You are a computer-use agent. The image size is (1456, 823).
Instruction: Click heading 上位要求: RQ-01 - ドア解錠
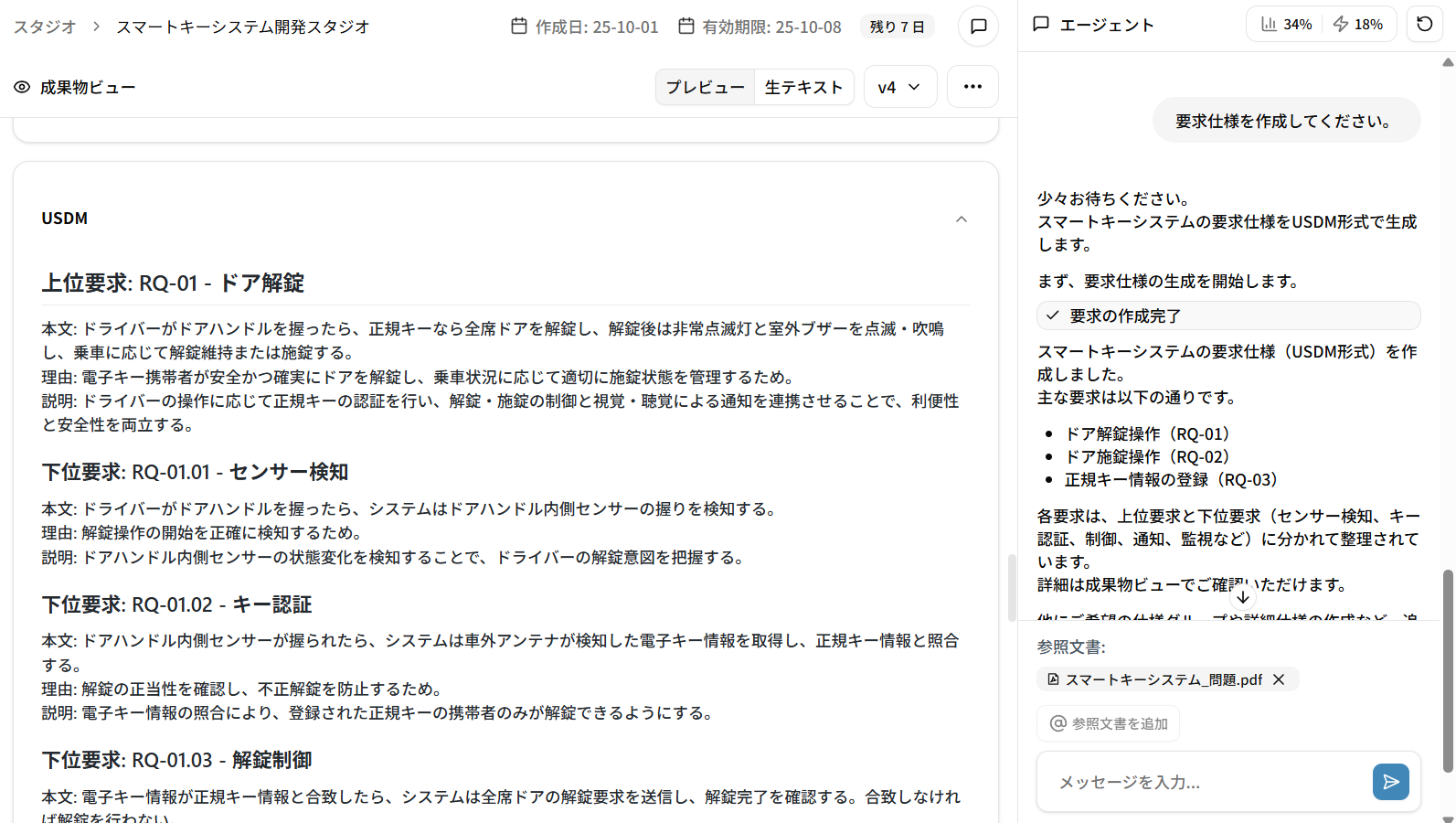click(x=173, y=283)
